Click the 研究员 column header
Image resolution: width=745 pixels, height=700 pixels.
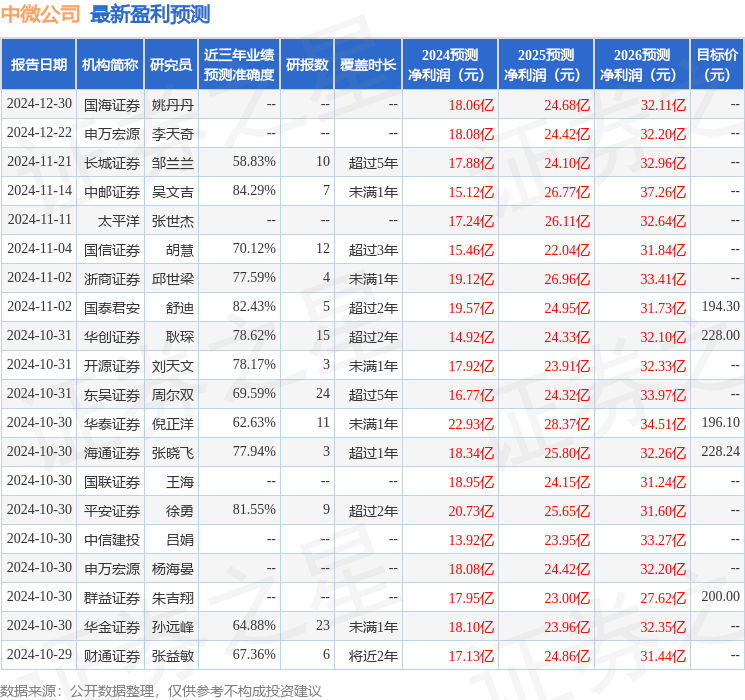pos(171,65)
